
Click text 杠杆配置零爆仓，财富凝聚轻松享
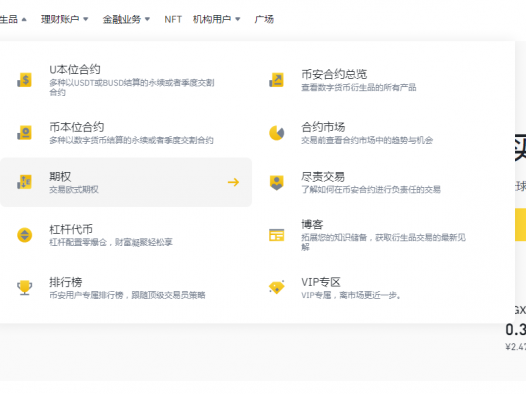point(111,242)
